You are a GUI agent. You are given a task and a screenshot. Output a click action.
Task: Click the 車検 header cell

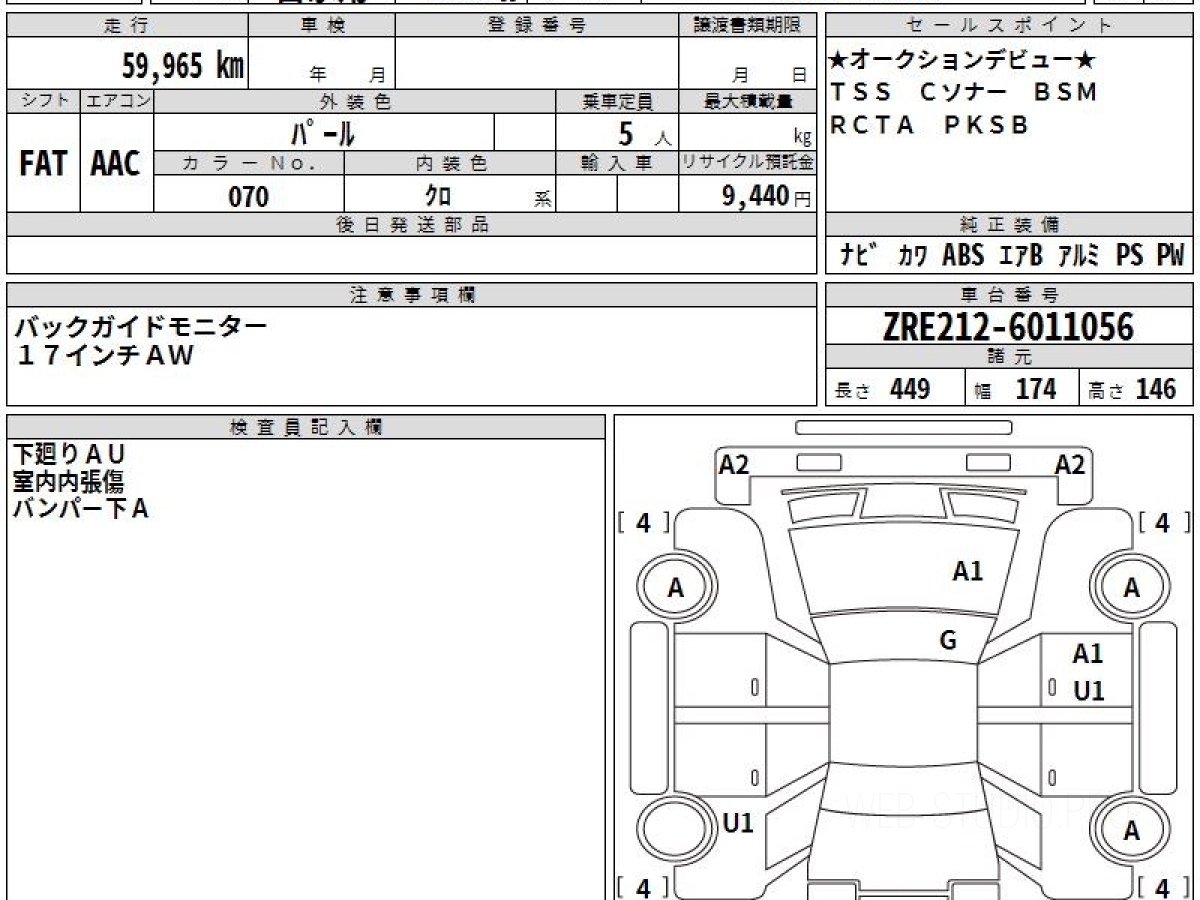322,26
